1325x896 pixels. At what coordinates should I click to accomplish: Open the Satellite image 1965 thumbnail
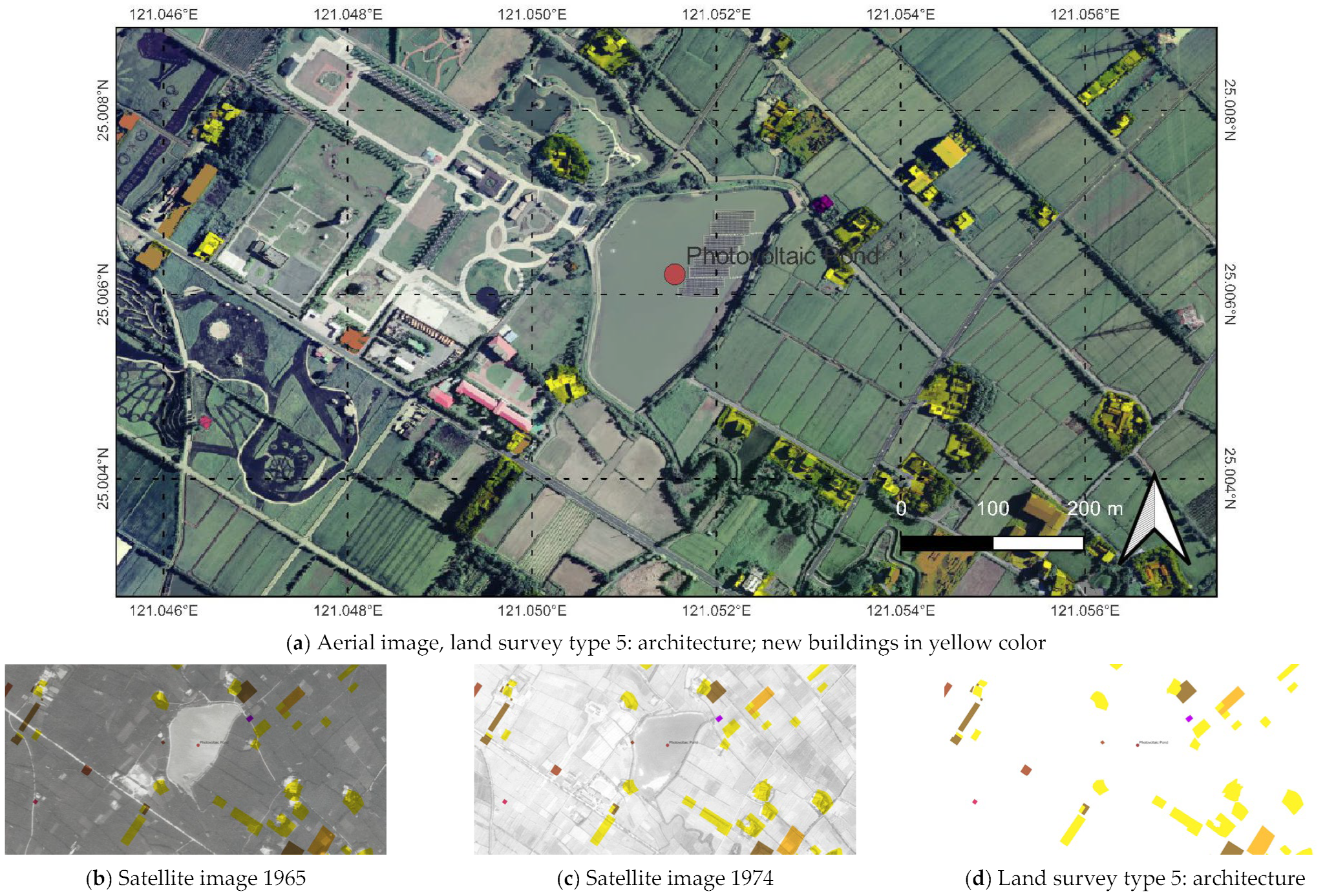click(195, 759)
